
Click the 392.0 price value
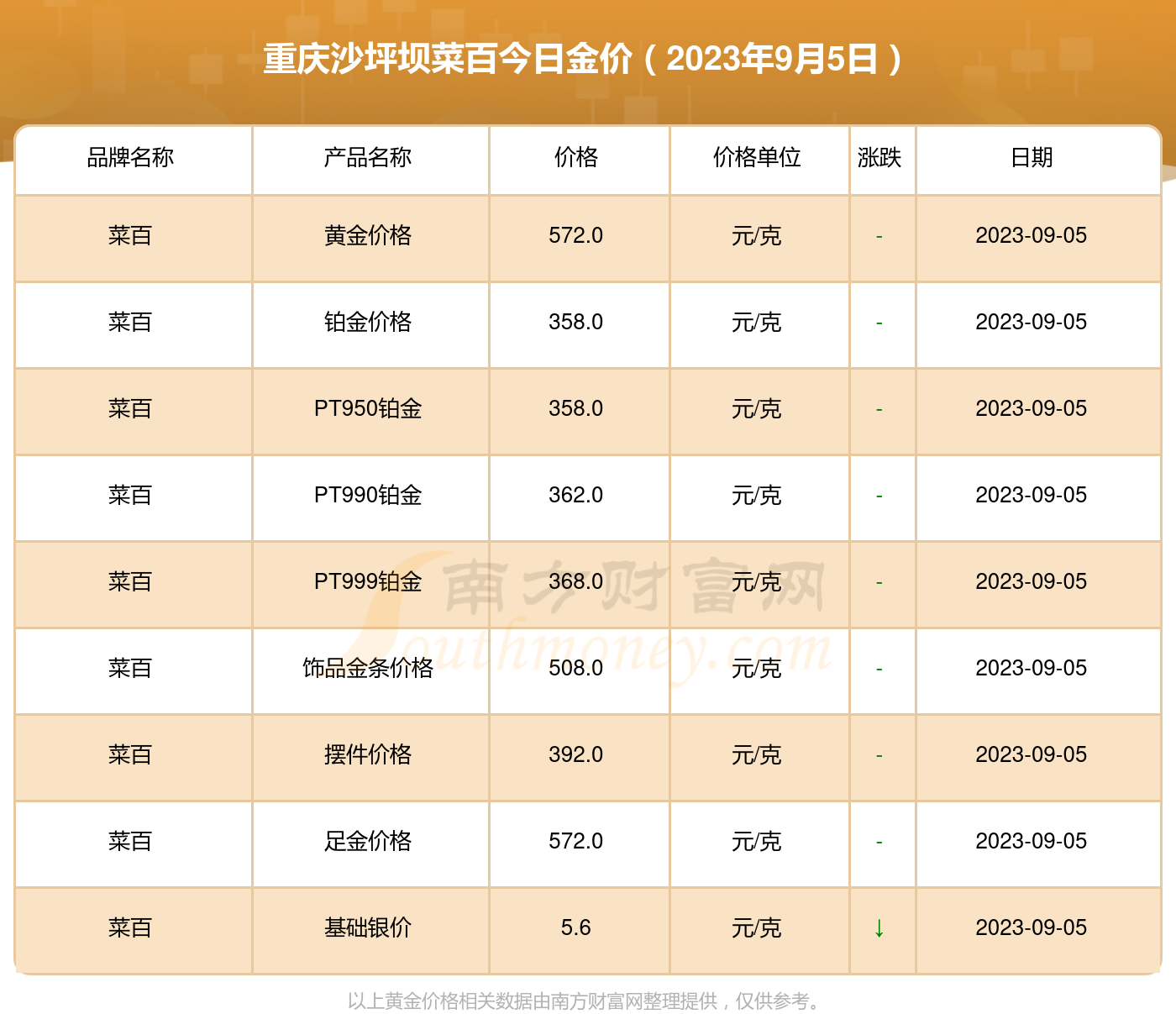576,754
